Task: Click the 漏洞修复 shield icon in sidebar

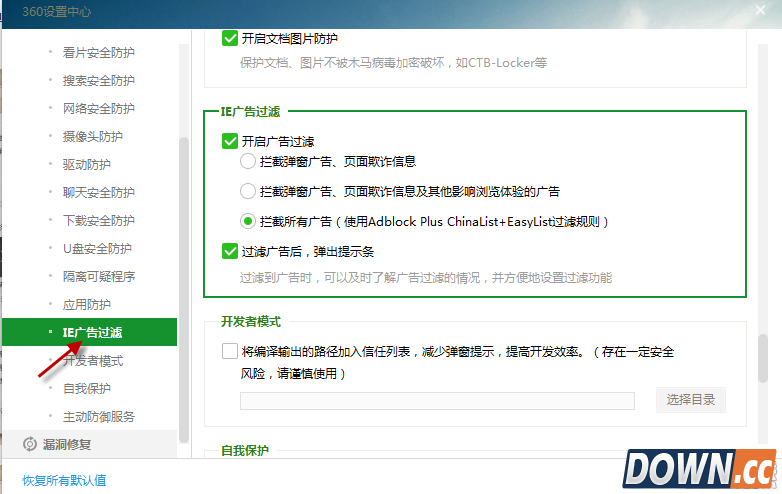Action: tap(30, 444)
